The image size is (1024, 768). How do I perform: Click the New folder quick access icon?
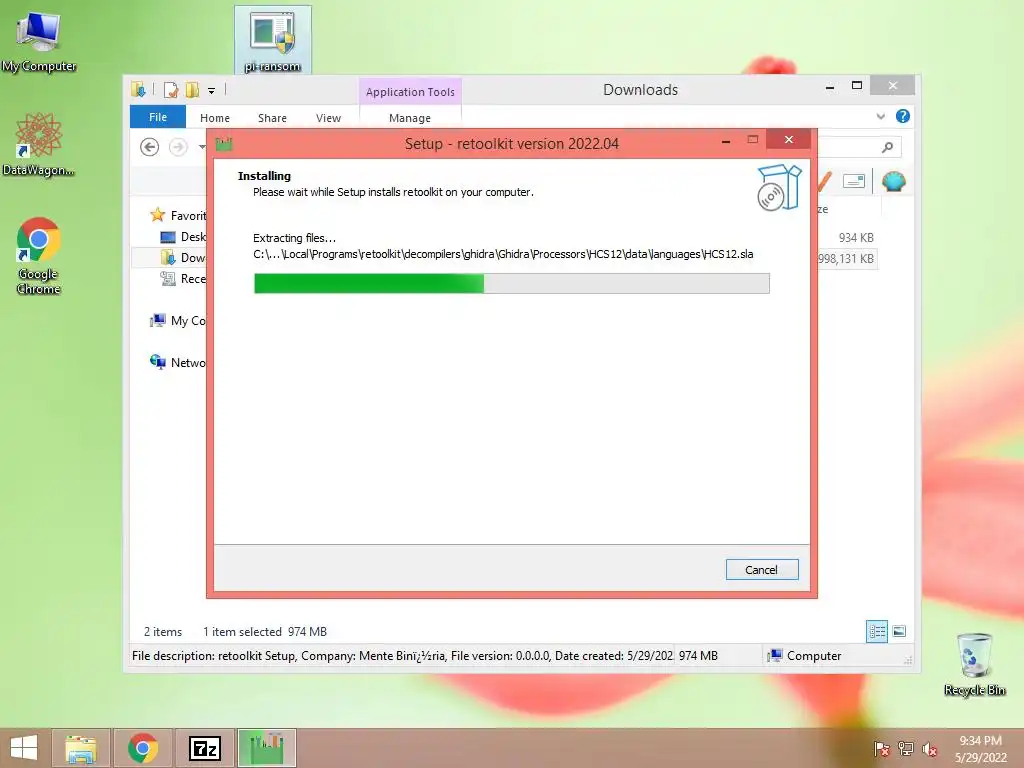click(x=192, y=90)
